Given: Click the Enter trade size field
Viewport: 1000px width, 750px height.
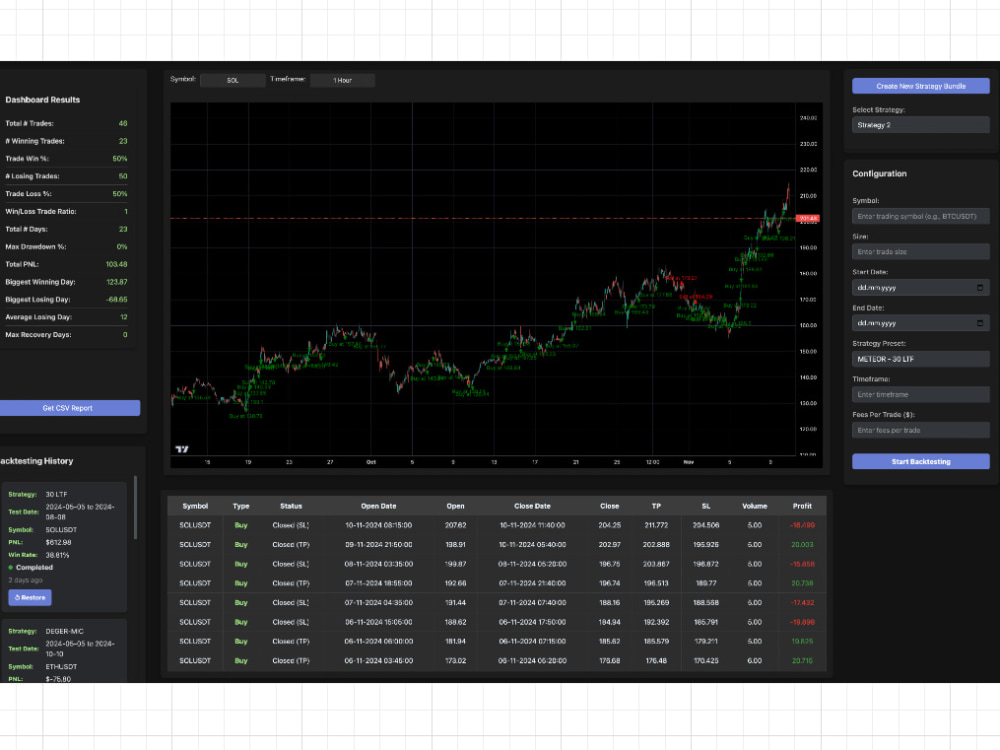Looking at the screenshot, I should pos(920,251).
